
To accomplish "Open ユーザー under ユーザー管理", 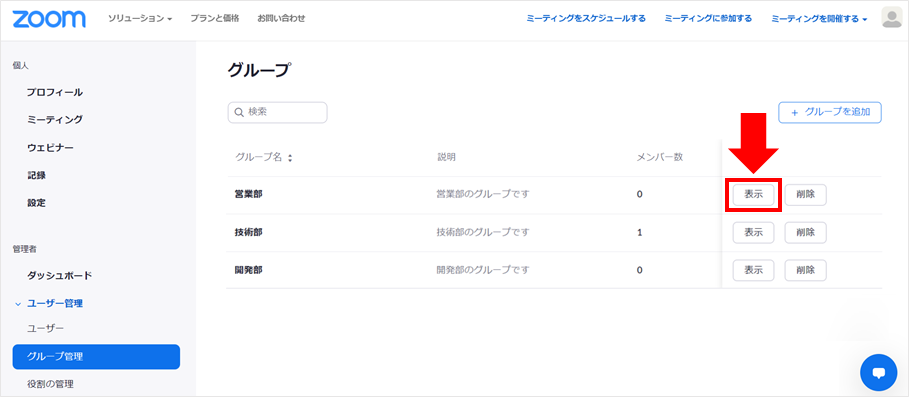I will pos(45,329).
